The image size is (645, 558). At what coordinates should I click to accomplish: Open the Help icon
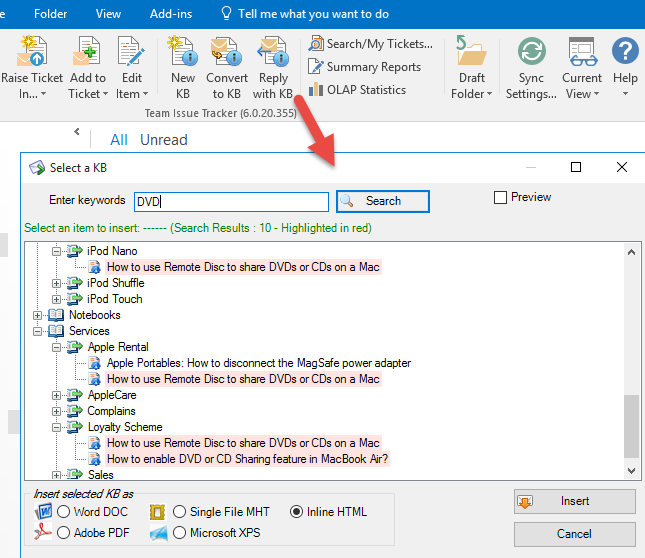pos(625,50)
